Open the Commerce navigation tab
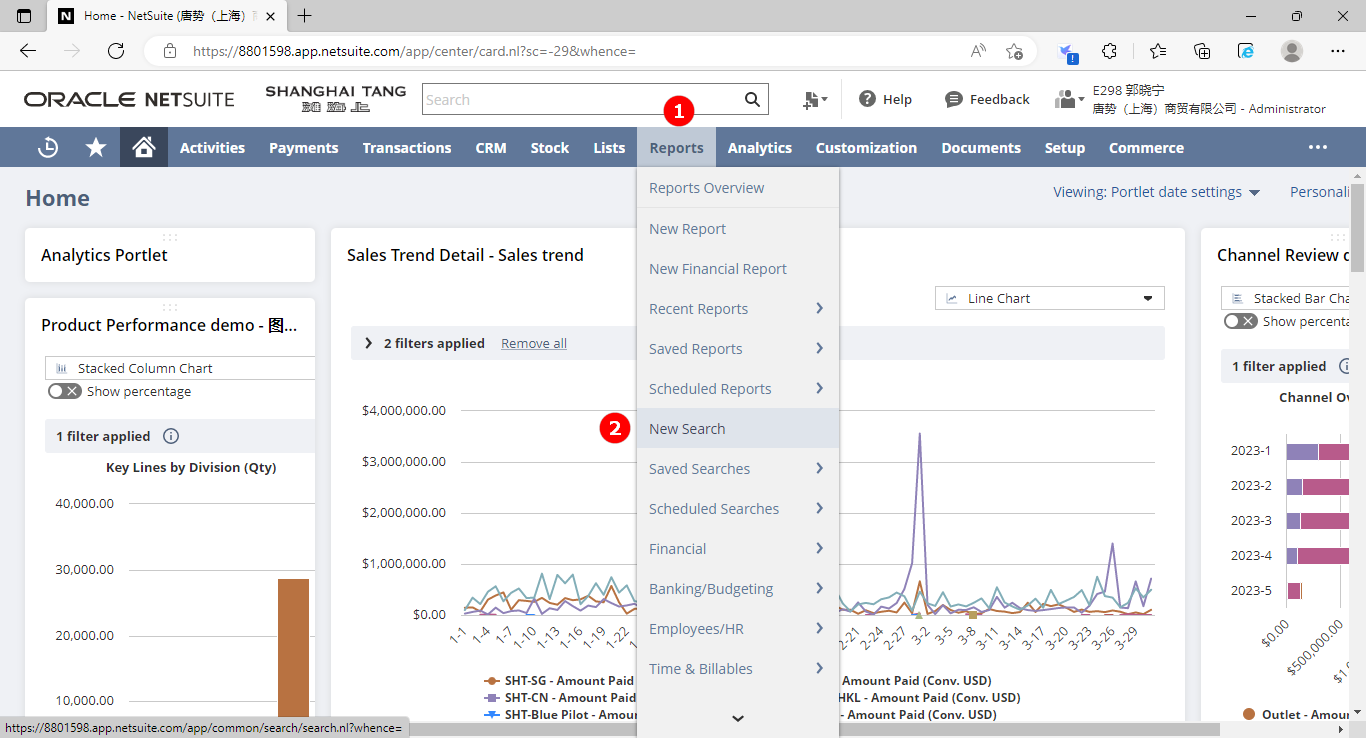 [1146, 148]
